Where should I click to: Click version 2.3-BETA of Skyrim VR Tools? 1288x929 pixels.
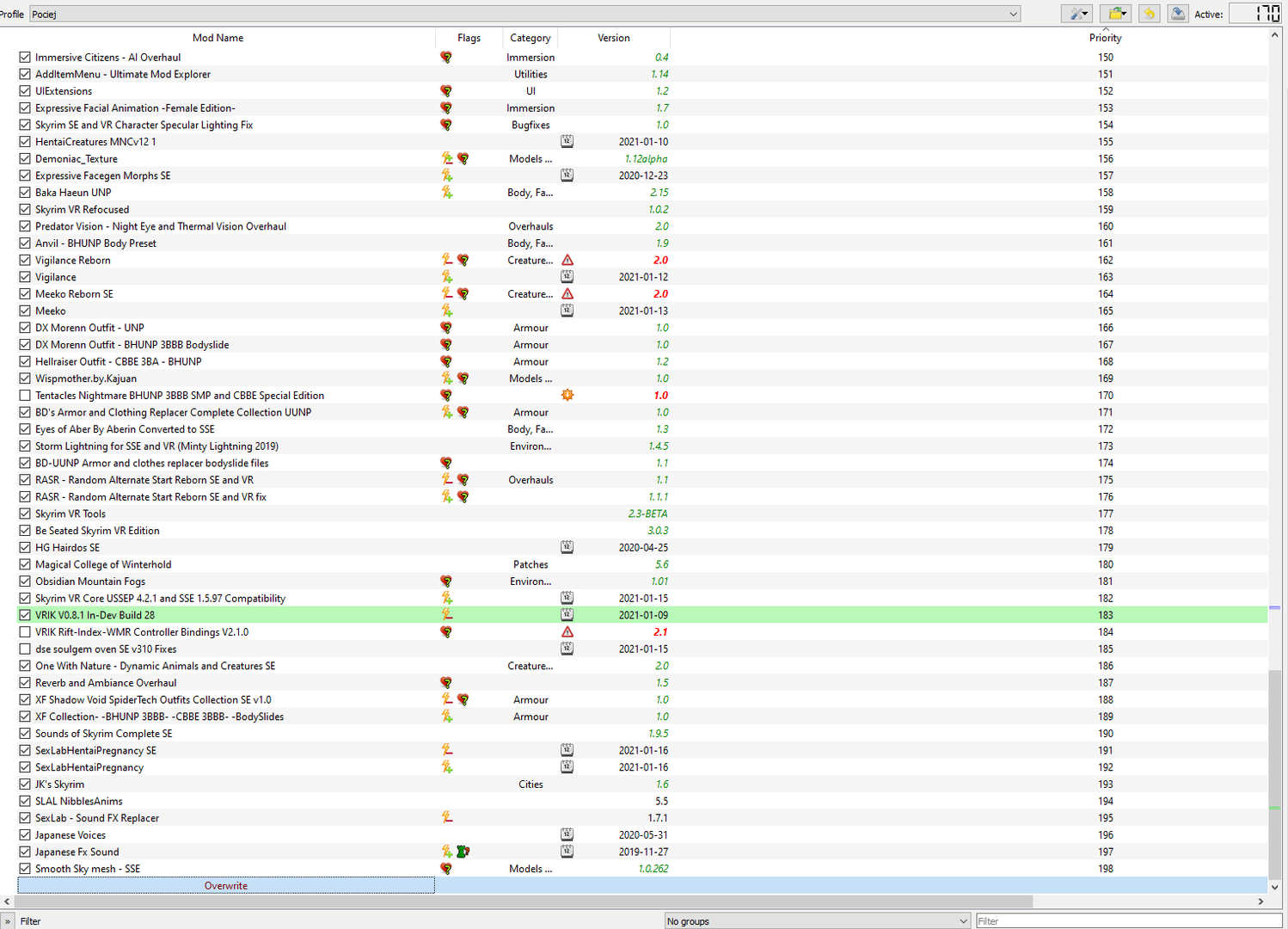[647, 514]
